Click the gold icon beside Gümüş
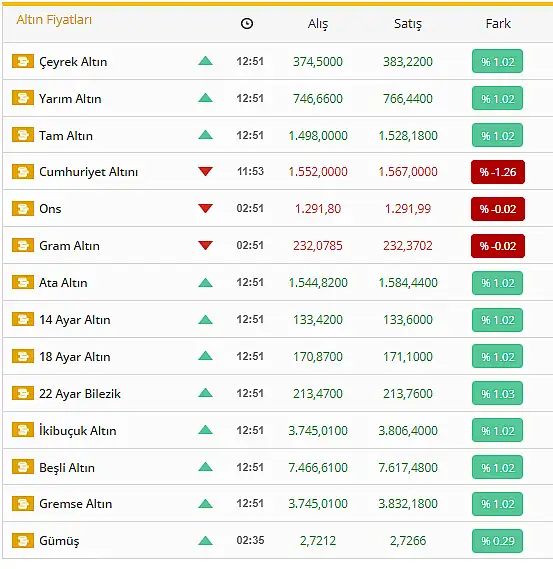Screen dimensions: 553x569 pos(23,540)
